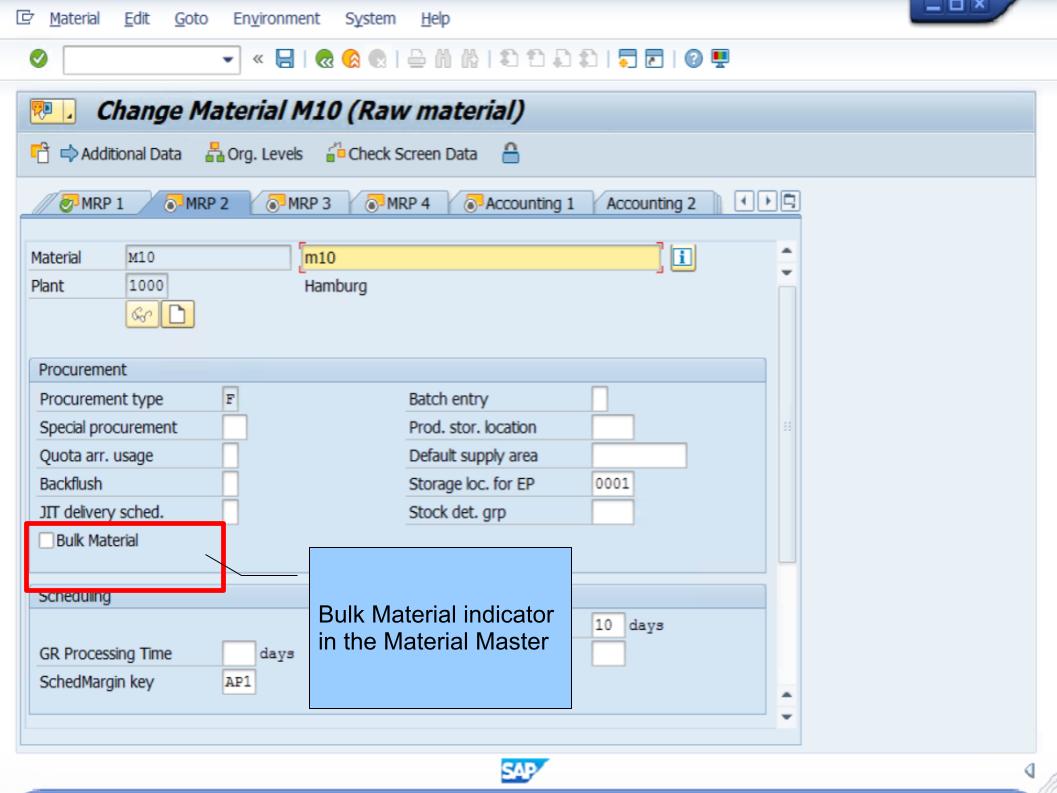The width and height of the screenshot is (1057, 793).
Task: Click the Last Page icon
Action: [588, 59]
